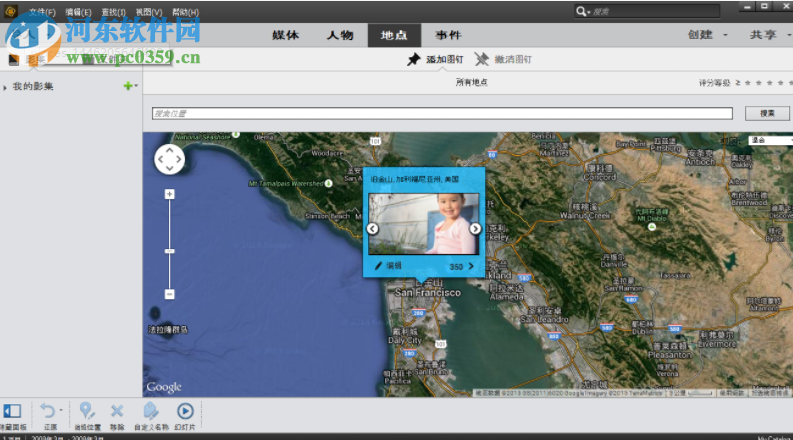793x440 pixels.
Task: Click the map zoom out minus button
Action: tap(169, 294)
